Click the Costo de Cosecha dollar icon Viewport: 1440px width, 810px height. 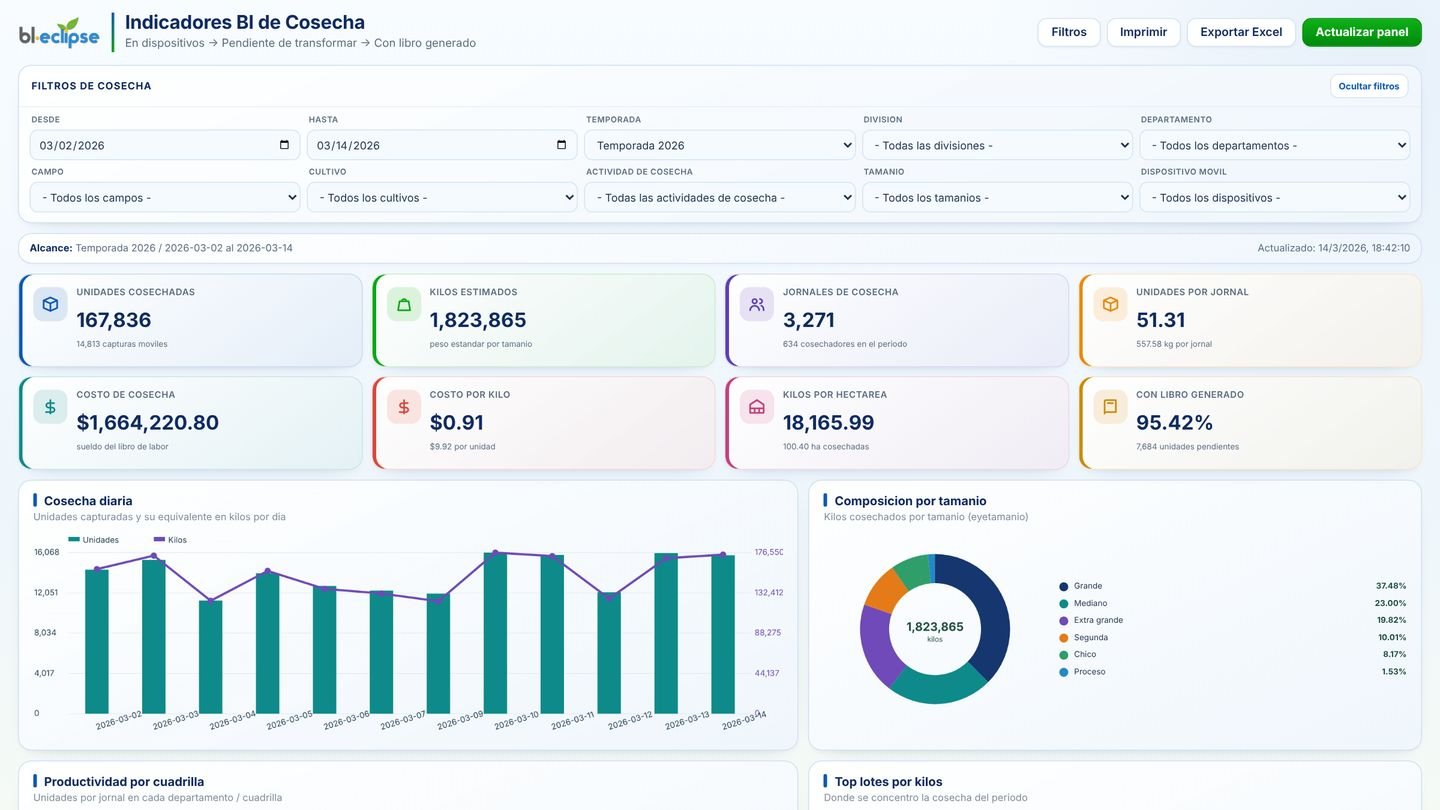point(50,407)
